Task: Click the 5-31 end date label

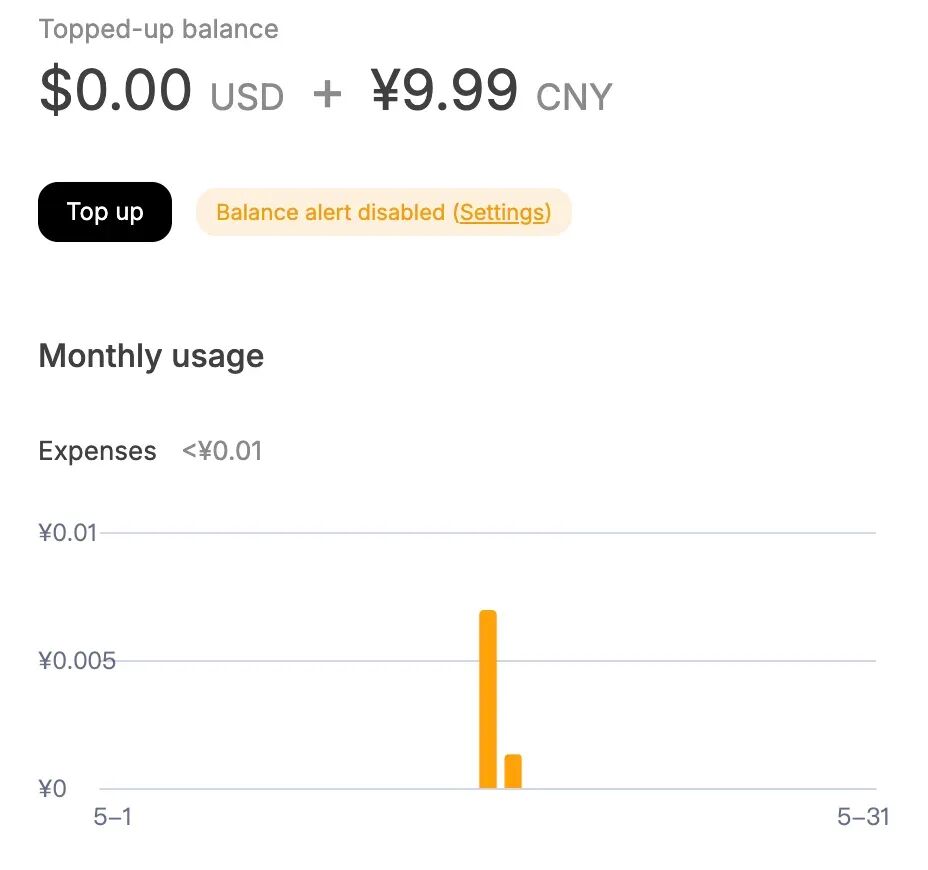Action: (x=863, y=817)
